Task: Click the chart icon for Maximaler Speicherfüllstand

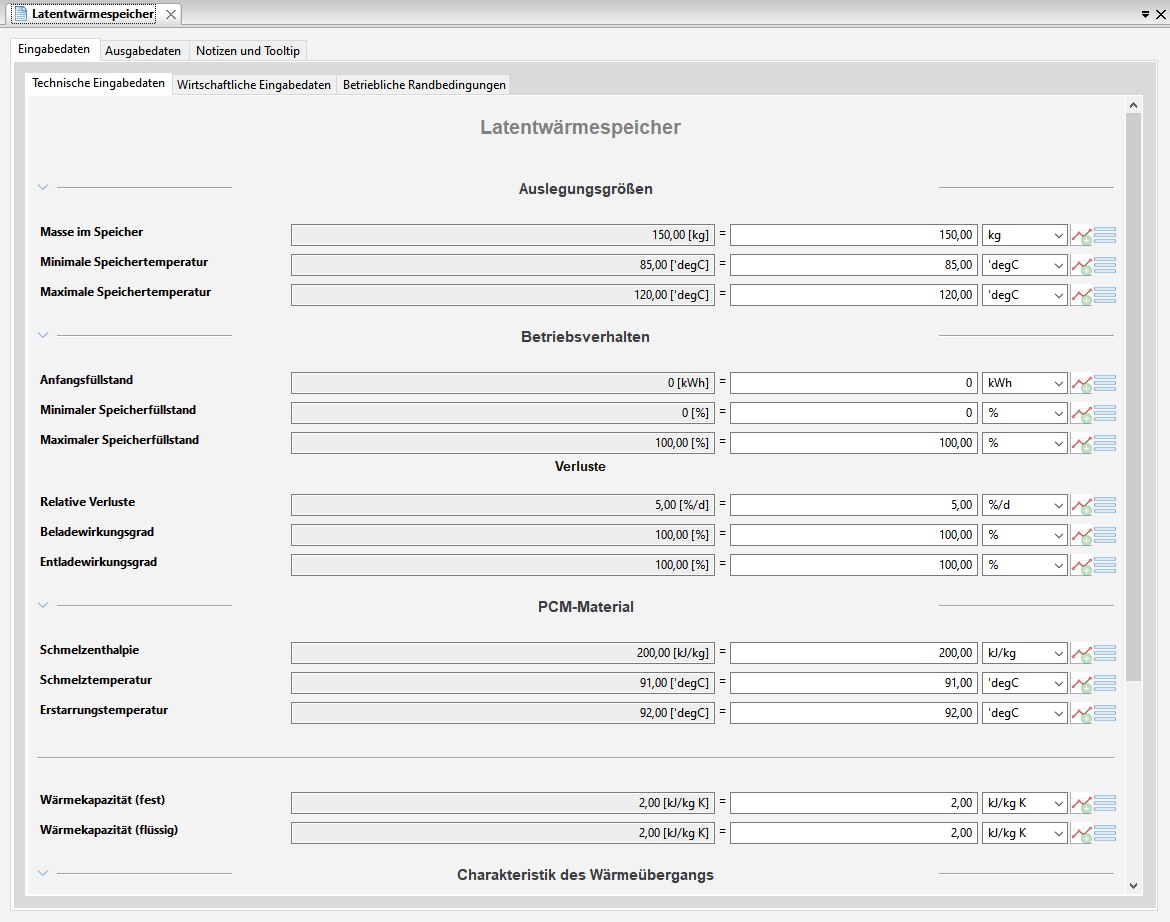Action: [1081, 443]
